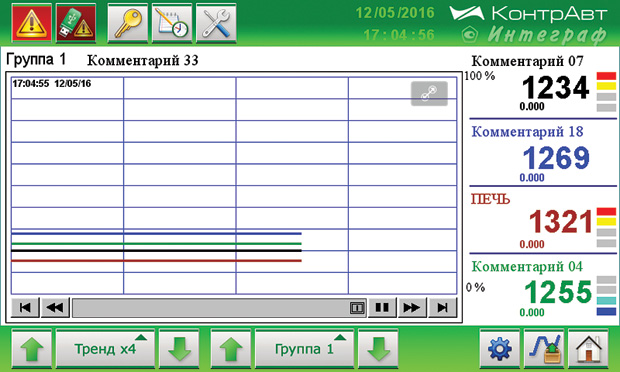Click the КонтрАвт logo
The width and height of the screenshot is (620, 372).
(x=528, y=14)
